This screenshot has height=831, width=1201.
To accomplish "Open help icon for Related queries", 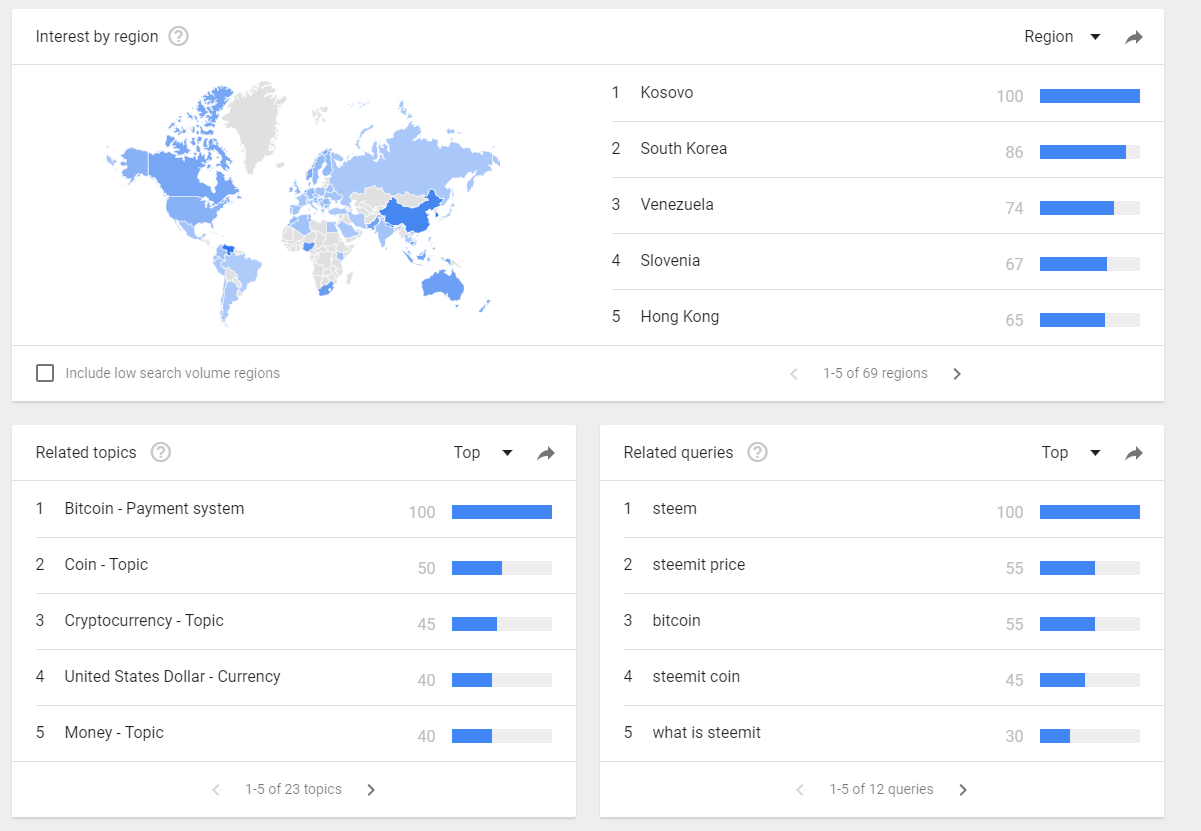I will [x=757, y=453].
